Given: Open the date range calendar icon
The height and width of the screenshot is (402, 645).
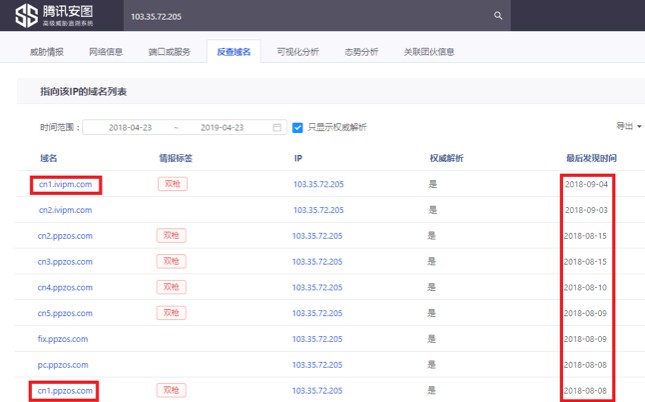Looking at the screenshot, I should pos(277,127).
